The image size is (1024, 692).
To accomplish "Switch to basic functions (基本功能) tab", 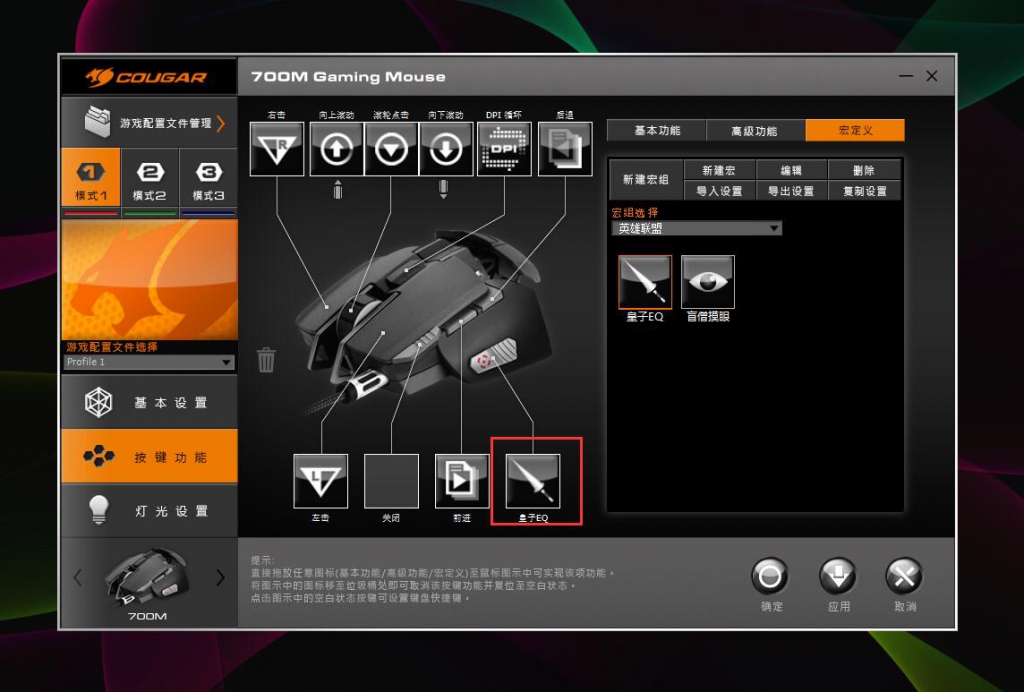I will click(656, 130).
